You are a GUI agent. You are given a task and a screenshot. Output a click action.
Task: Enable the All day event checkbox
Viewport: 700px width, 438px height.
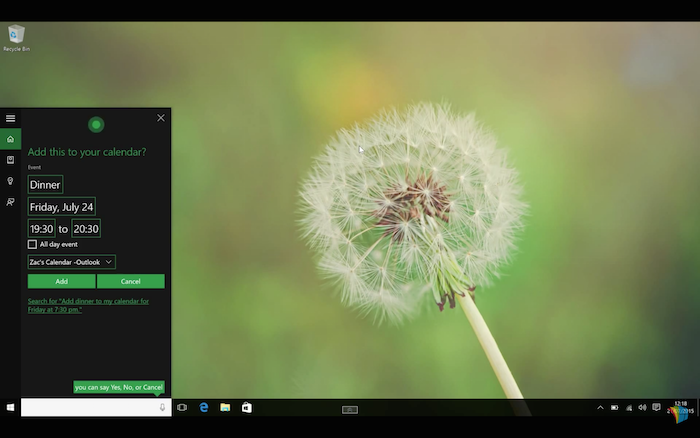click(x=32, y=244)
